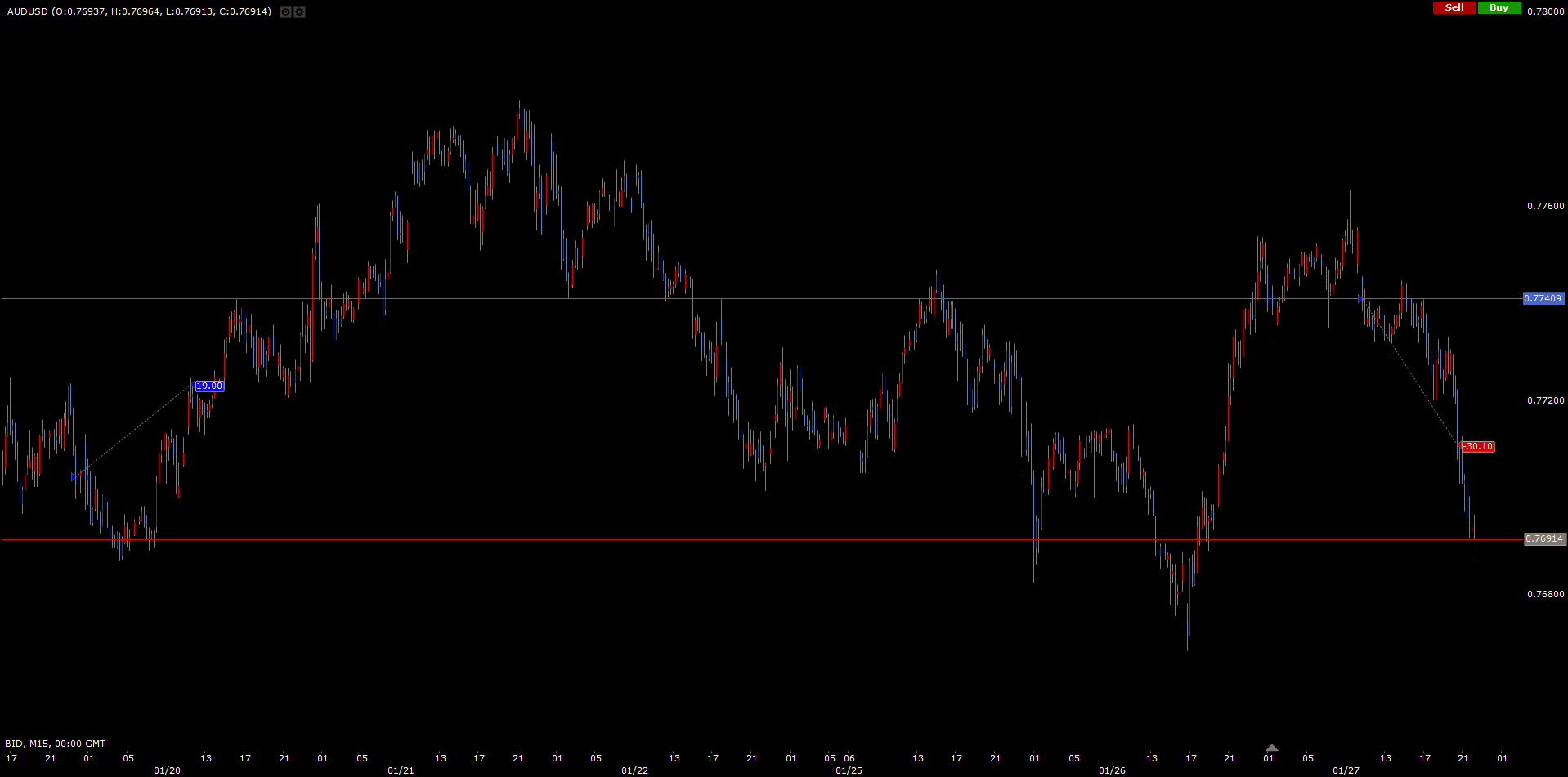Open chart settings gear icon
The height and width of the screenshot is (777, 1568).
[299, 12]
